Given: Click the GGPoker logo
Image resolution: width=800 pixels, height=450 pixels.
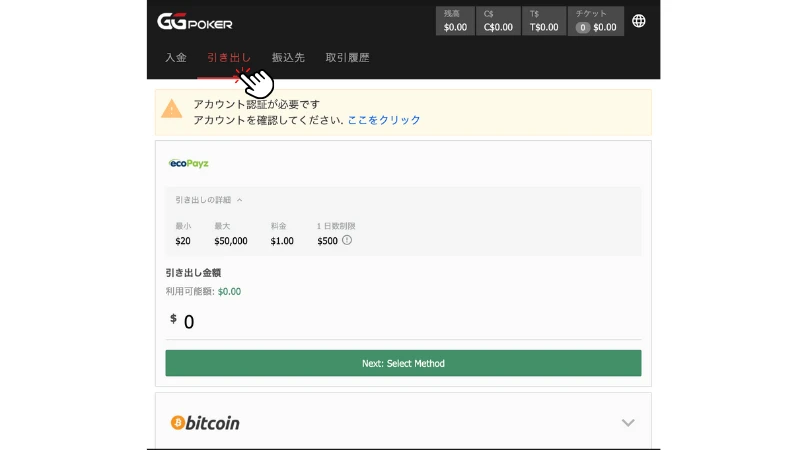Looking at the screenshot, I should (x=194, y=21).
